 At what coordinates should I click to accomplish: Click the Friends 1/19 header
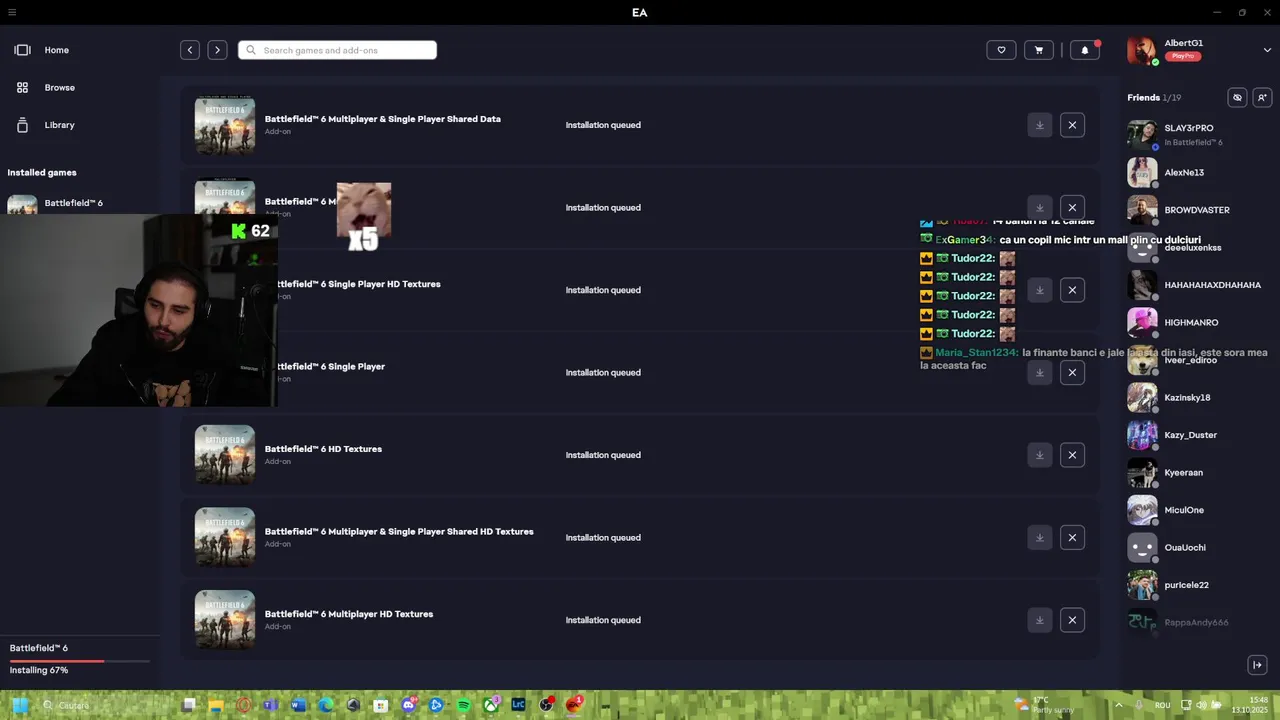pos(1154,98)
